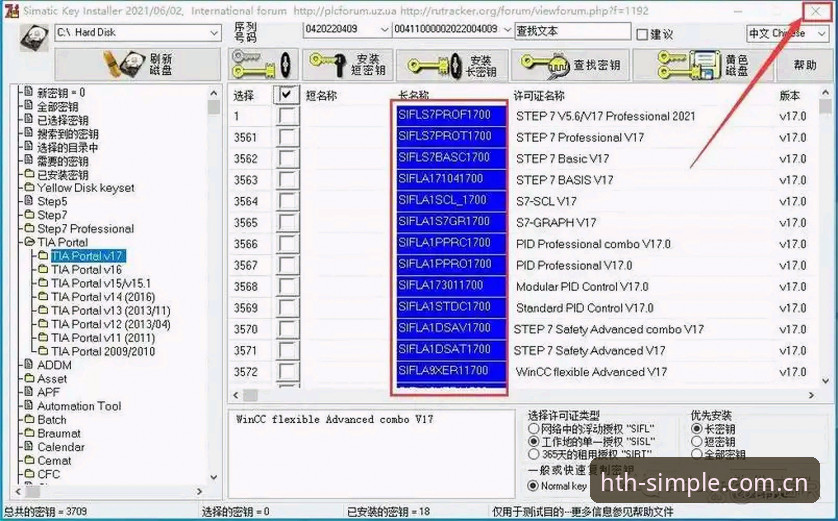Open the 中文 Chinese language dropdown
Image resolution: width=838 pixels, height=521 pixels.
pos(821,34)
